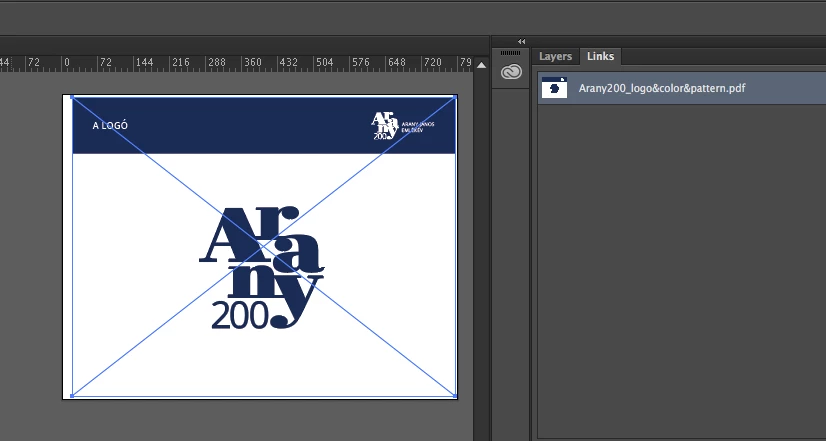The width and height of the screenshot is (826, 441).
Task: Click the "A LOGÓ" heading text
Action: click(x=110, y=125)
